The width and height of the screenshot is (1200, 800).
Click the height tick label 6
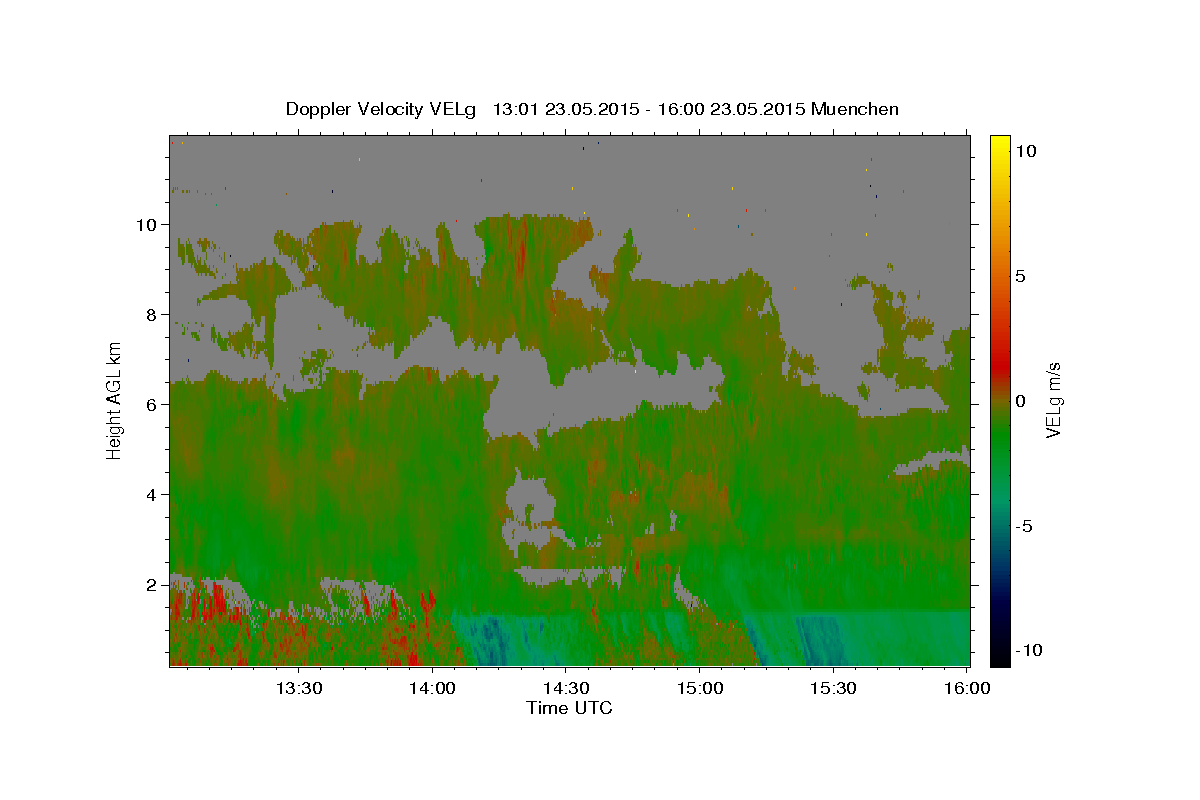pyautogui.click(x=151, y=404)
